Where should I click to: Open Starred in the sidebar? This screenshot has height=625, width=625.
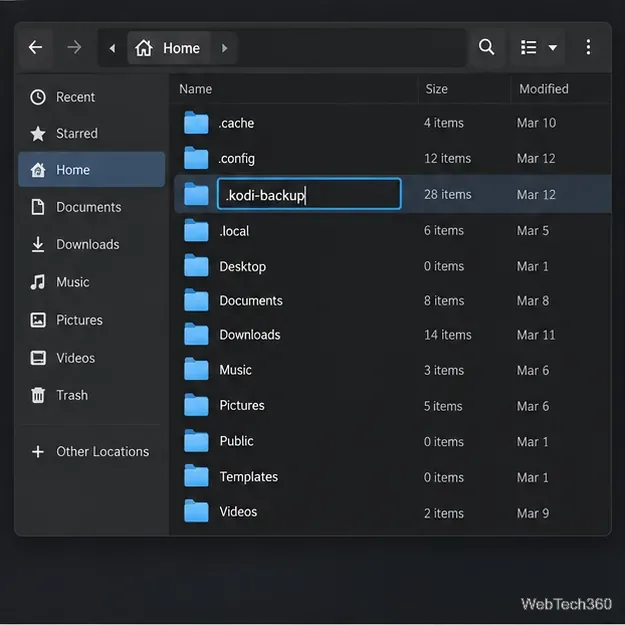point(91,134)
